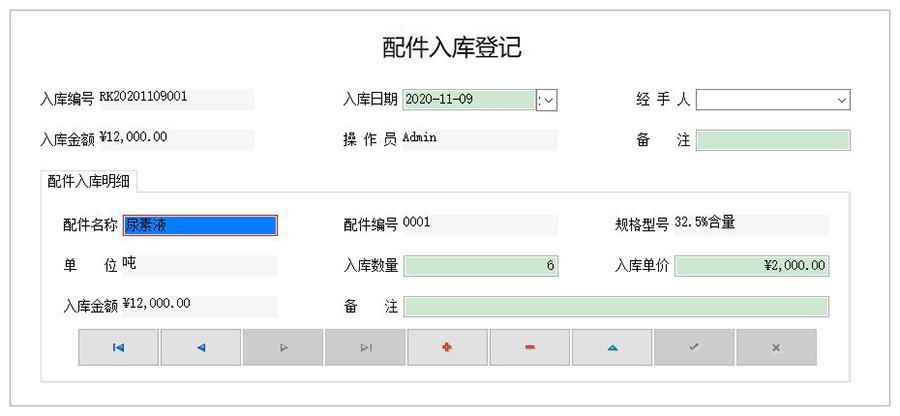Screen dimensions: 900x416
Task: Click the 入库日期 date field
Action: coord(468,100)
